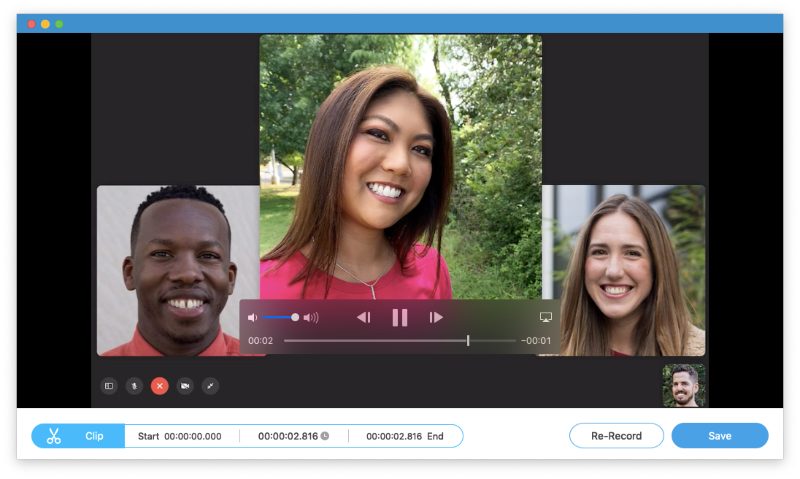Select the long-haired woman's video tile at right
800x479 pixels.
[623, 270]
